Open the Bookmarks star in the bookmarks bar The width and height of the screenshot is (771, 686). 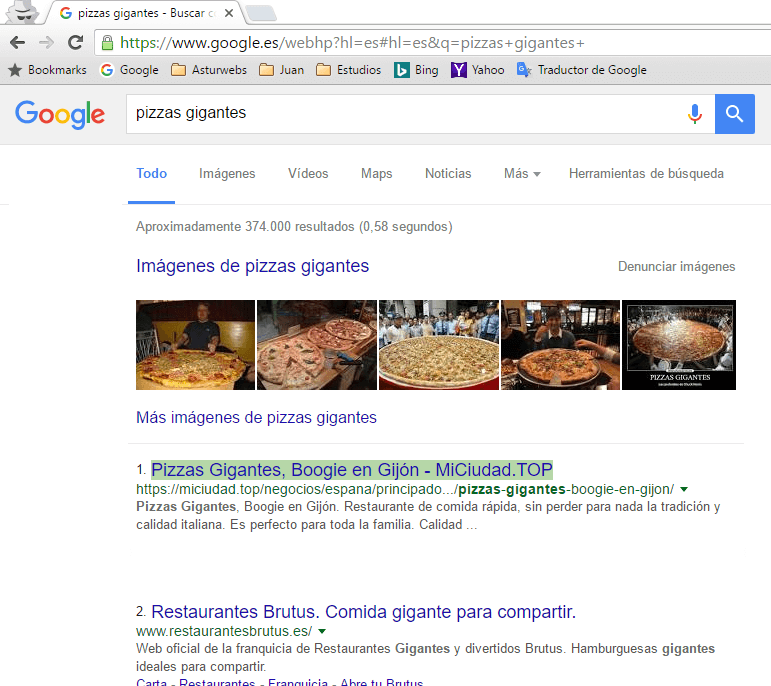[48, 70]
